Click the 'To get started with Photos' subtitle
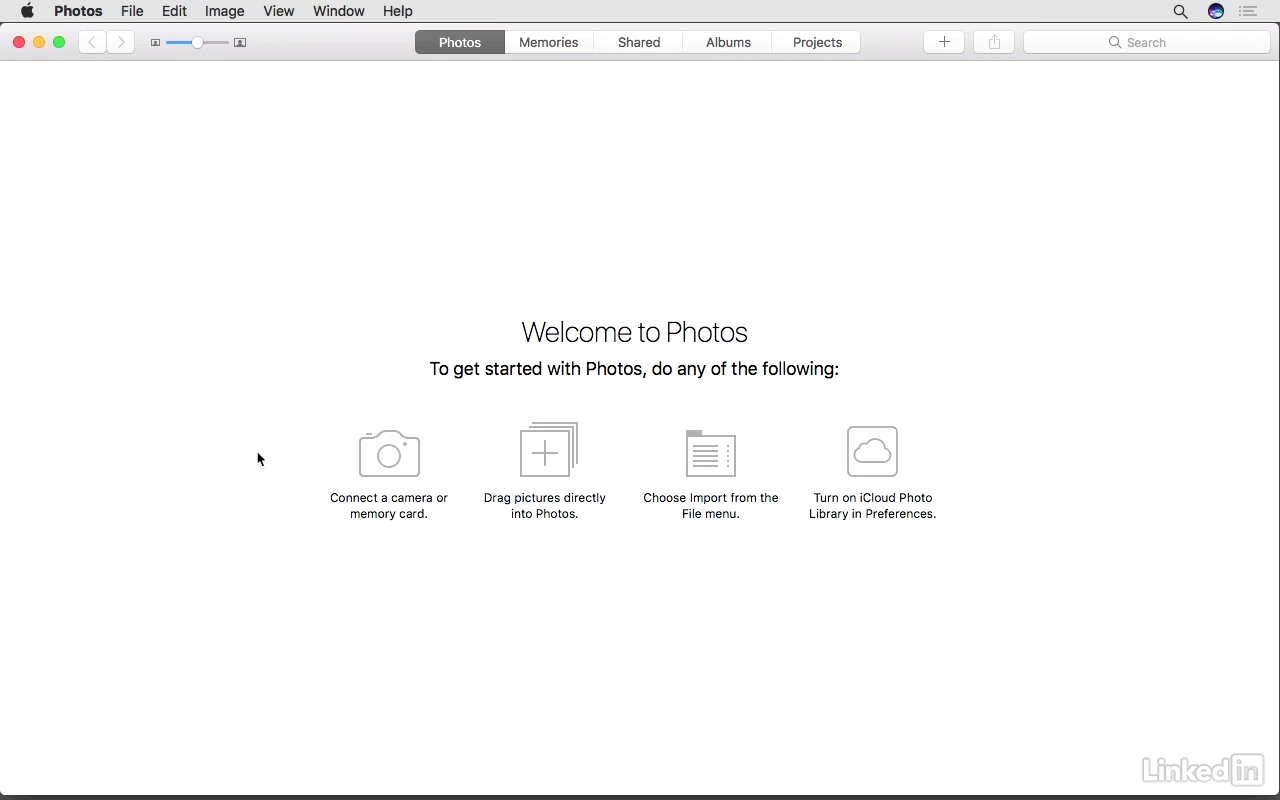 pos(634,369)
